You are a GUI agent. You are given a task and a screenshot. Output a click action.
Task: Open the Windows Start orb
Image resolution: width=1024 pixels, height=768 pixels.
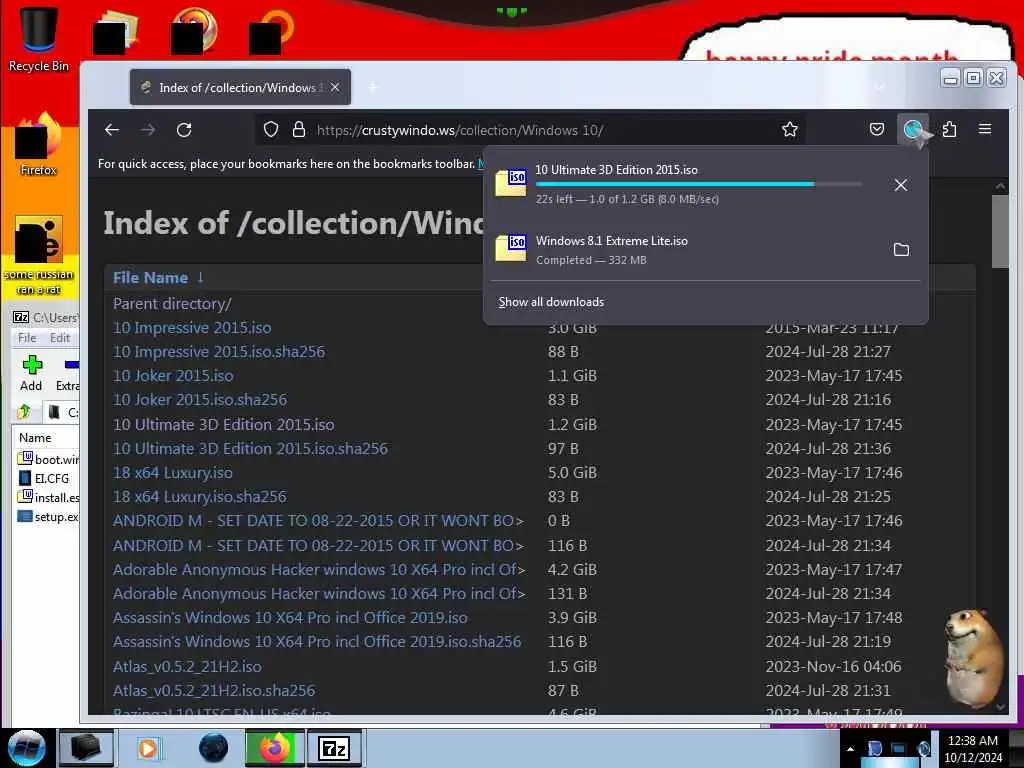pos(26,748)
